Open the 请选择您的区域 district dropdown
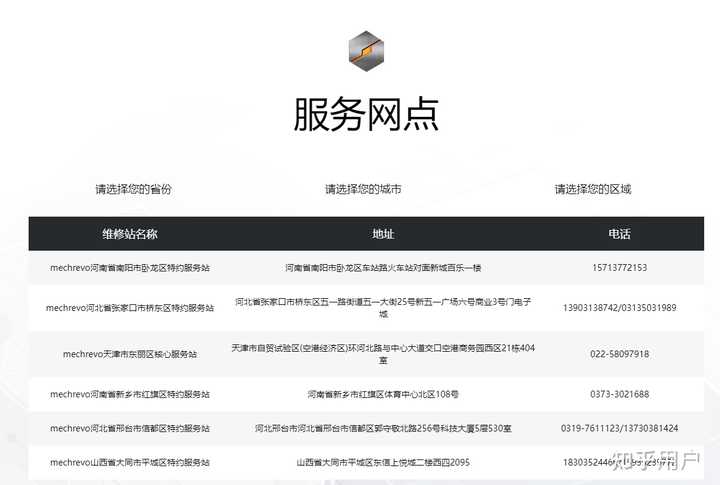This screenshot has width=720, height=485. (593, 189)
